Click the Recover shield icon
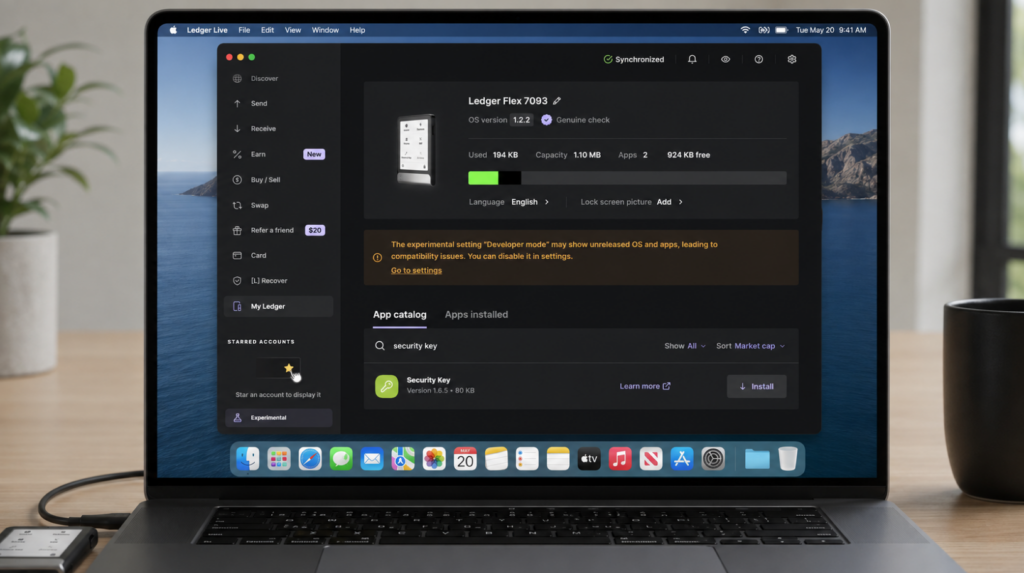Screen dimensions: 1024x573 pyautogui.click(x=237, y=281)
